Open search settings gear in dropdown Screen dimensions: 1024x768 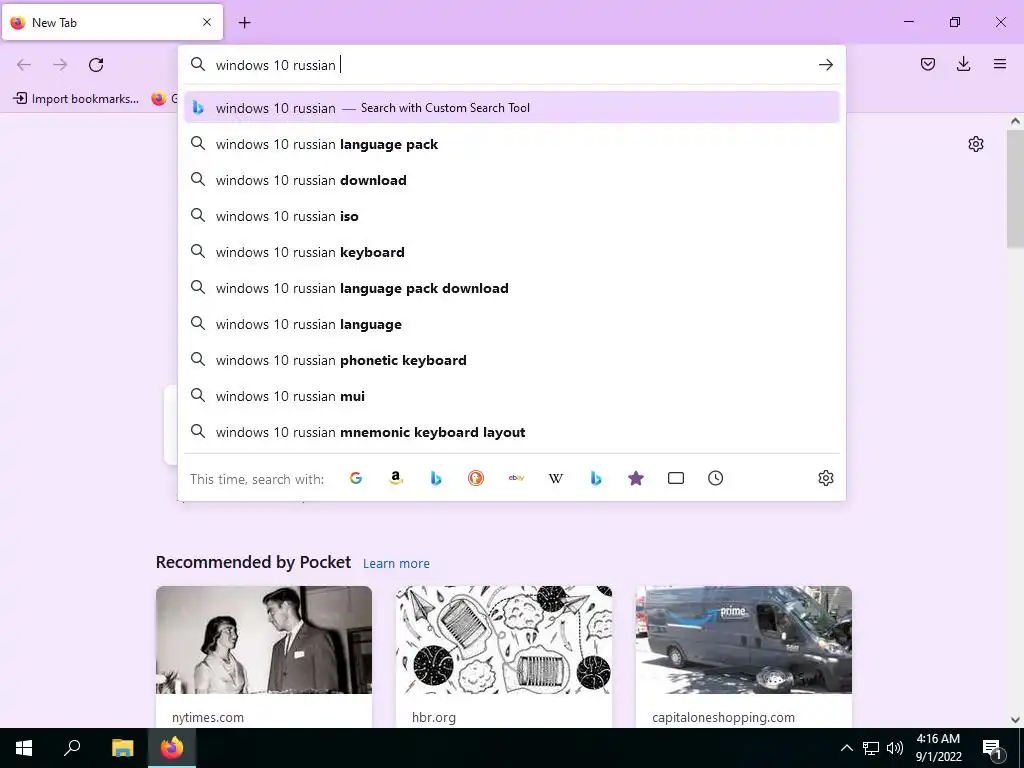pos(825,478)
